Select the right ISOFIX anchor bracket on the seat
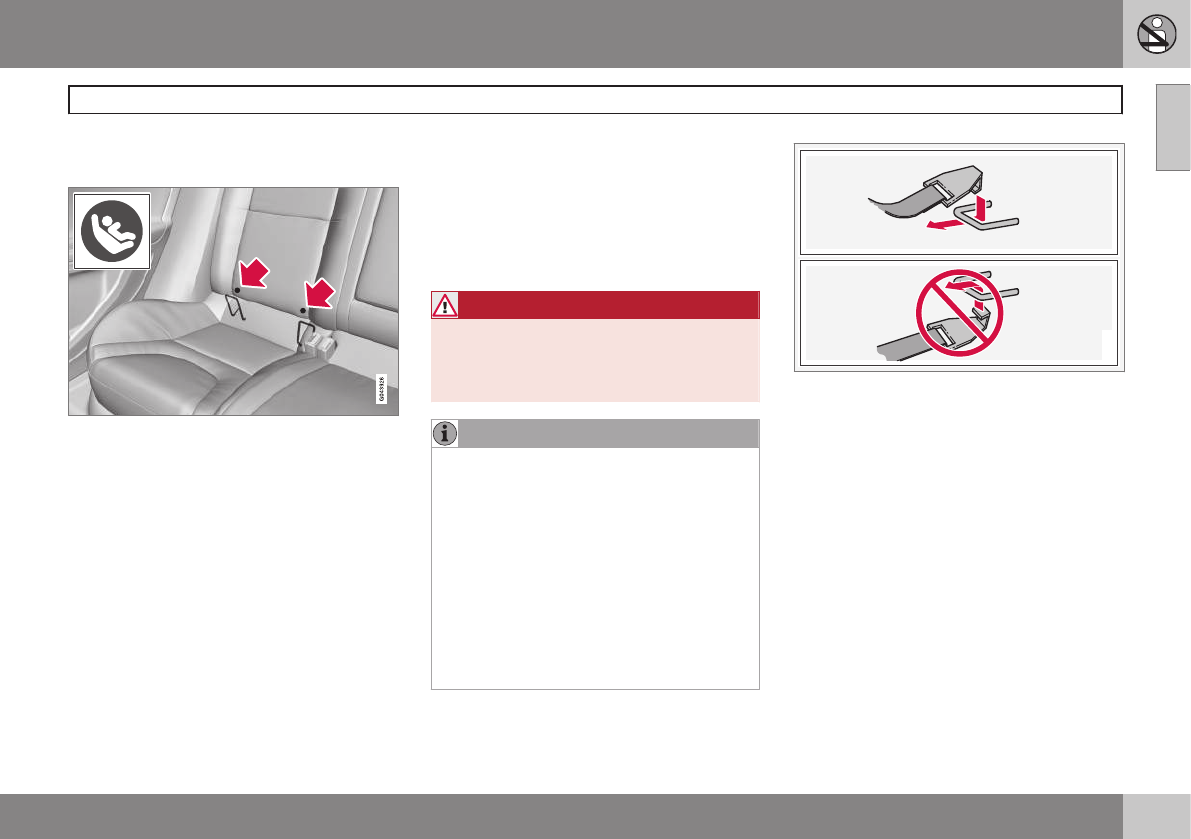Screen dimensions: 1191x839 [x=305, y=336]
